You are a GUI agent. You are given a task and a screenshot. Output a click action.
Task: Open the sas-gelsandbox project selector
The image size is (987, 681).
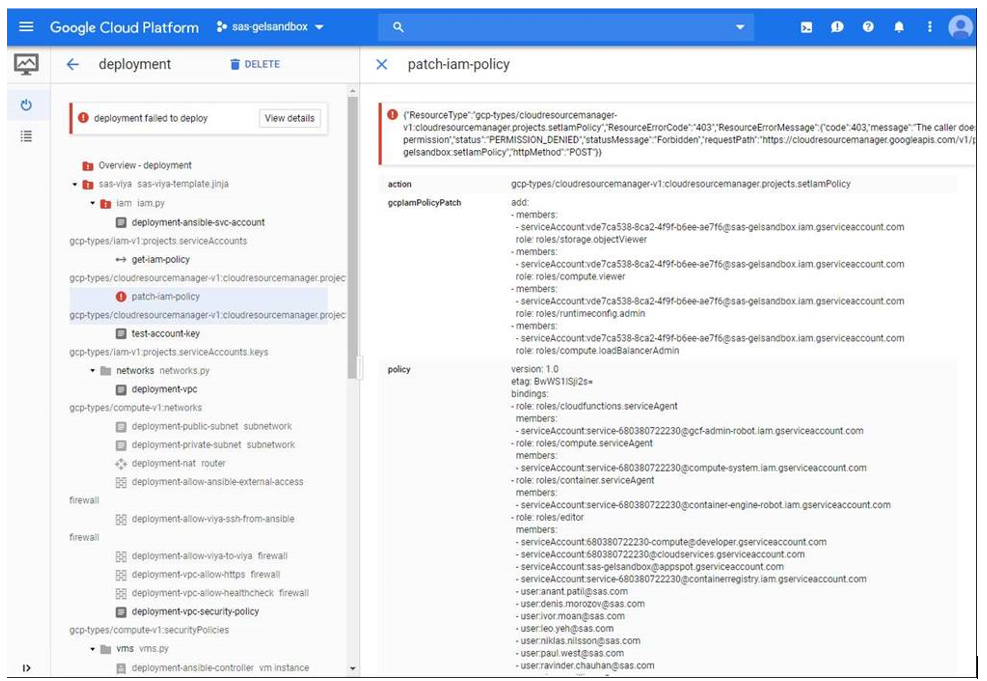(270, 27)
